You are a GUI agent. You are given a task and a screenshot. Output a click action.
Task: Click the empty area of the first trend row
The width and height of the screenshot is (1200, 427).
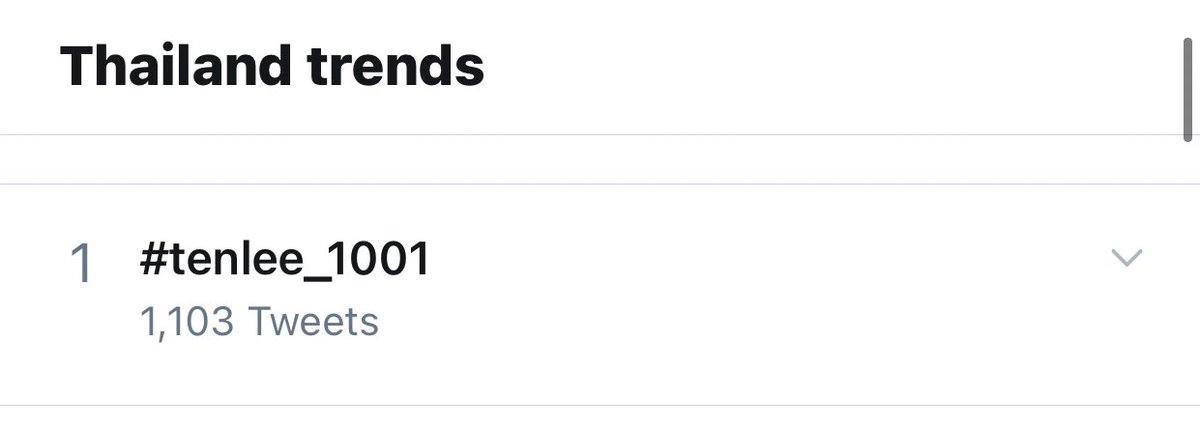coord(750,294)
